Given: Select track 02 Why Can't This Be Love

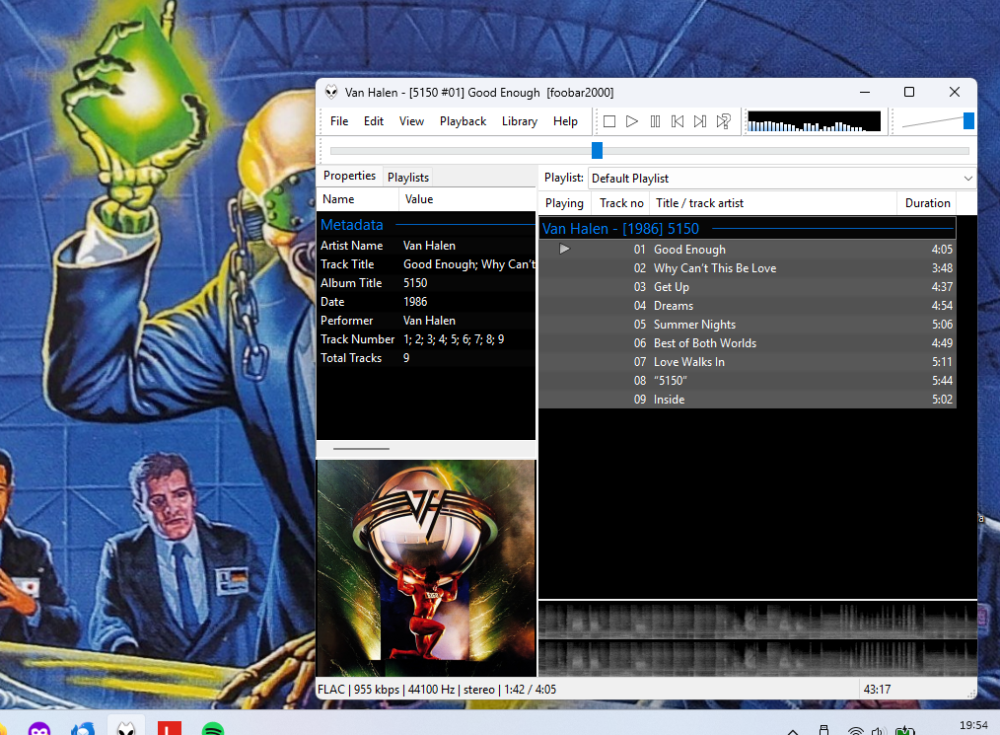Looking at the screenshot, I should 747,268.
